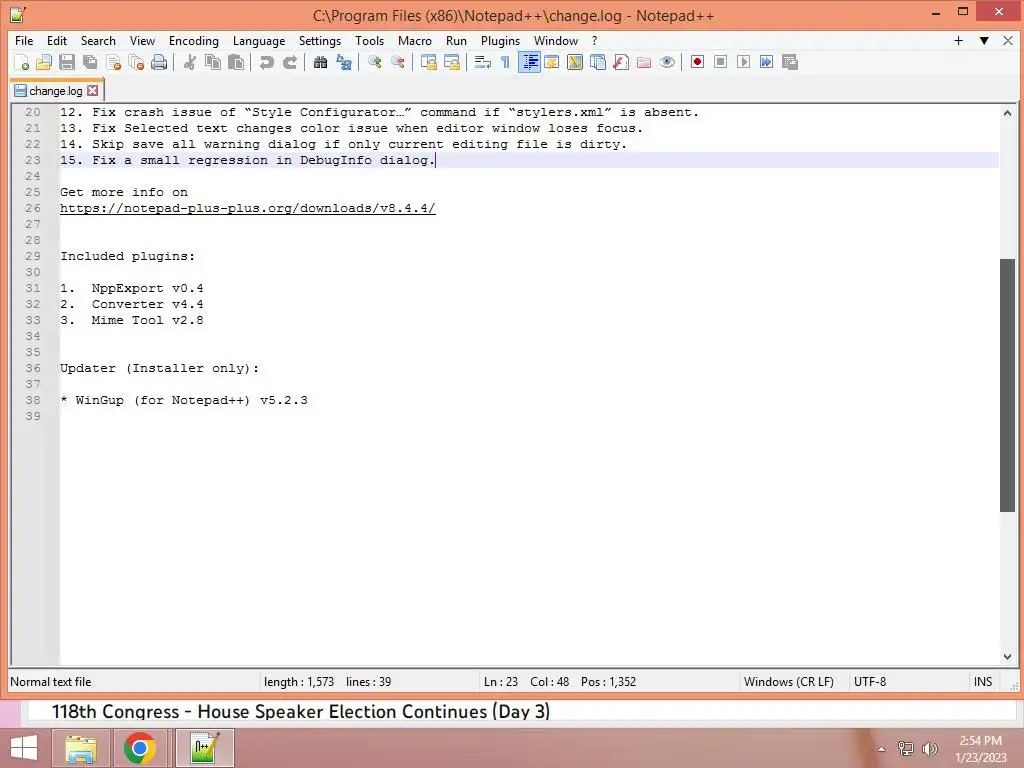Print the document with the printer icon
This screenshot has height=768, width=1024.
(159, 62)
